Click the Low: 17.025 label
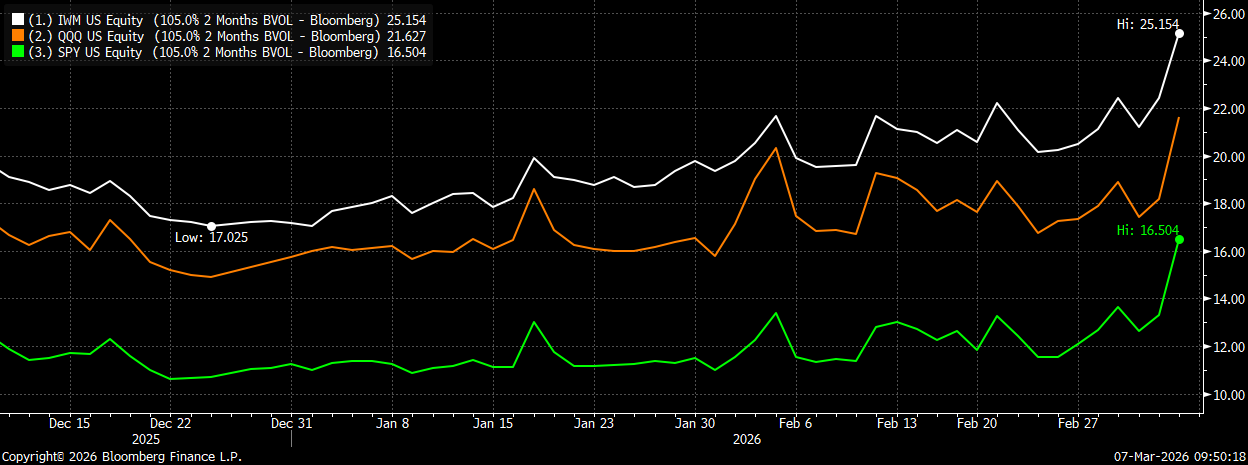This screenshot has width=1248, height=465. tap(213, 236)
